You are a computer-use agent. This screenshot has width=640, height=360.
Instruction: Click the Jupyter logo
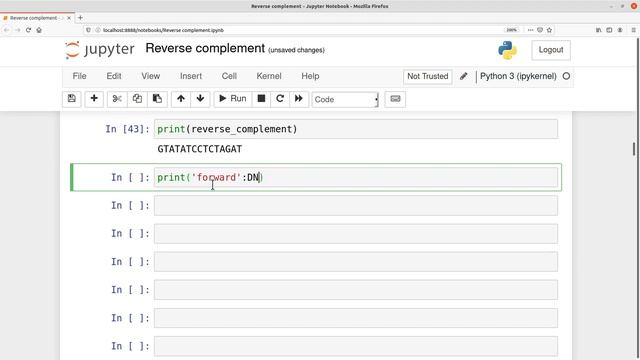click(99, 50)
